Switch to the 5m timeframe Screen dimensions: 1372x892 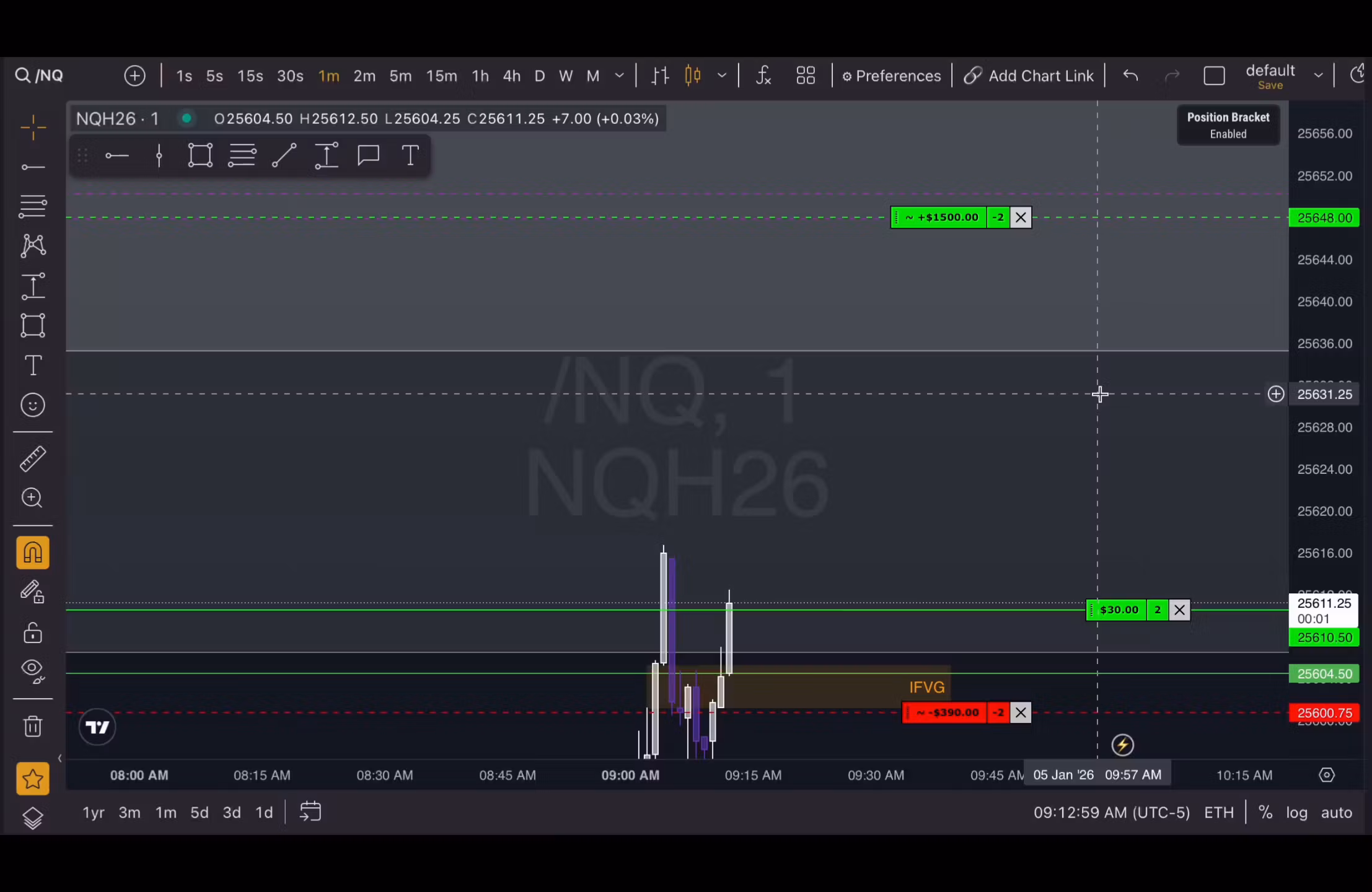coord(400,76)
